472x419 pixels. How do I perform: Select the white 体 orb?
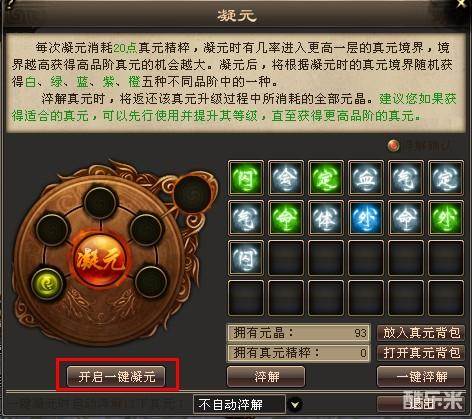pyautogui.click(x=326, y=218)
